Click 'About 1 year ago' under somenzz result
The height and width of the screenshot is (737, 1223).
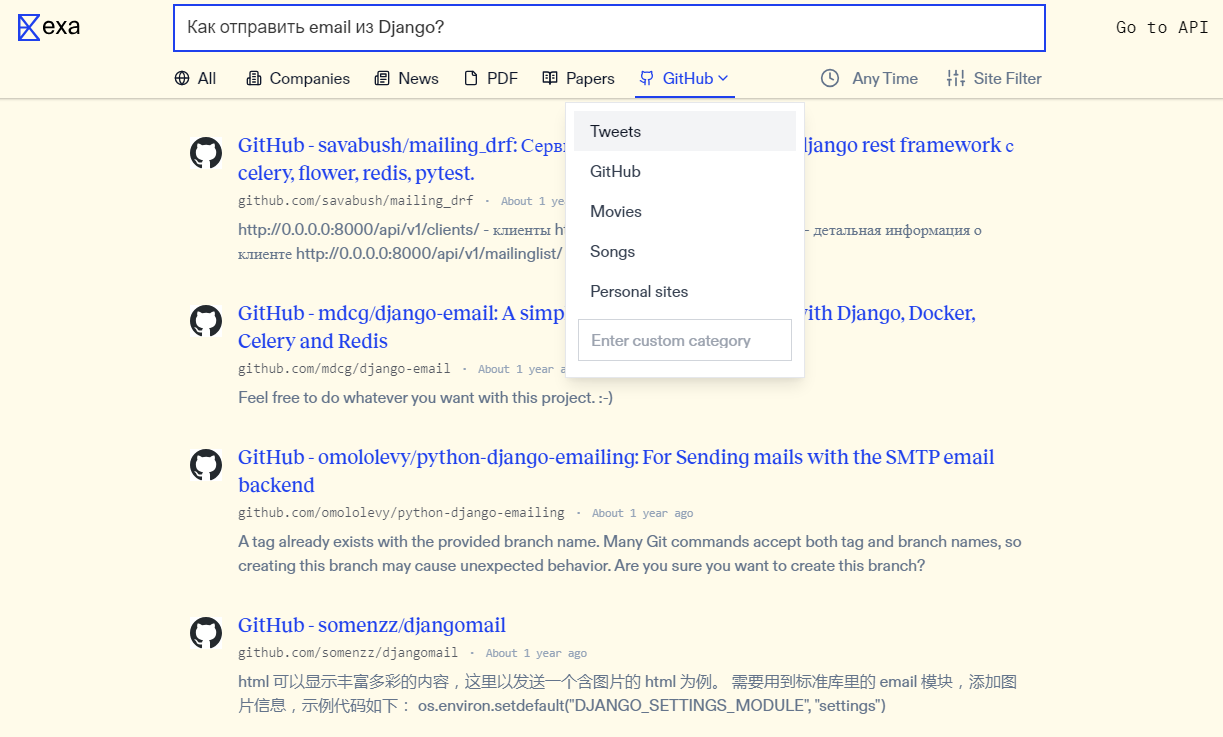click(x=536, y=653)
